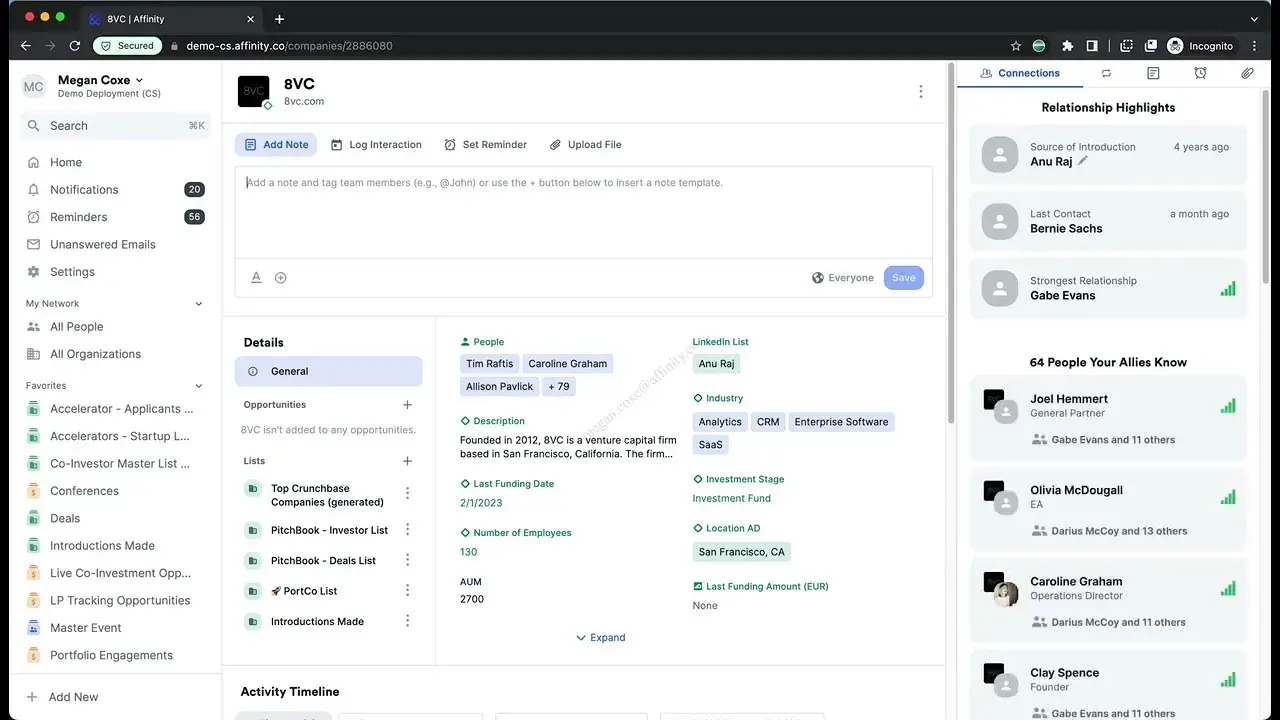The width and height of the screenshot is (1280, 720).
Task: Open the Notes panel in the right sidebar
Action: [1153, 72]
